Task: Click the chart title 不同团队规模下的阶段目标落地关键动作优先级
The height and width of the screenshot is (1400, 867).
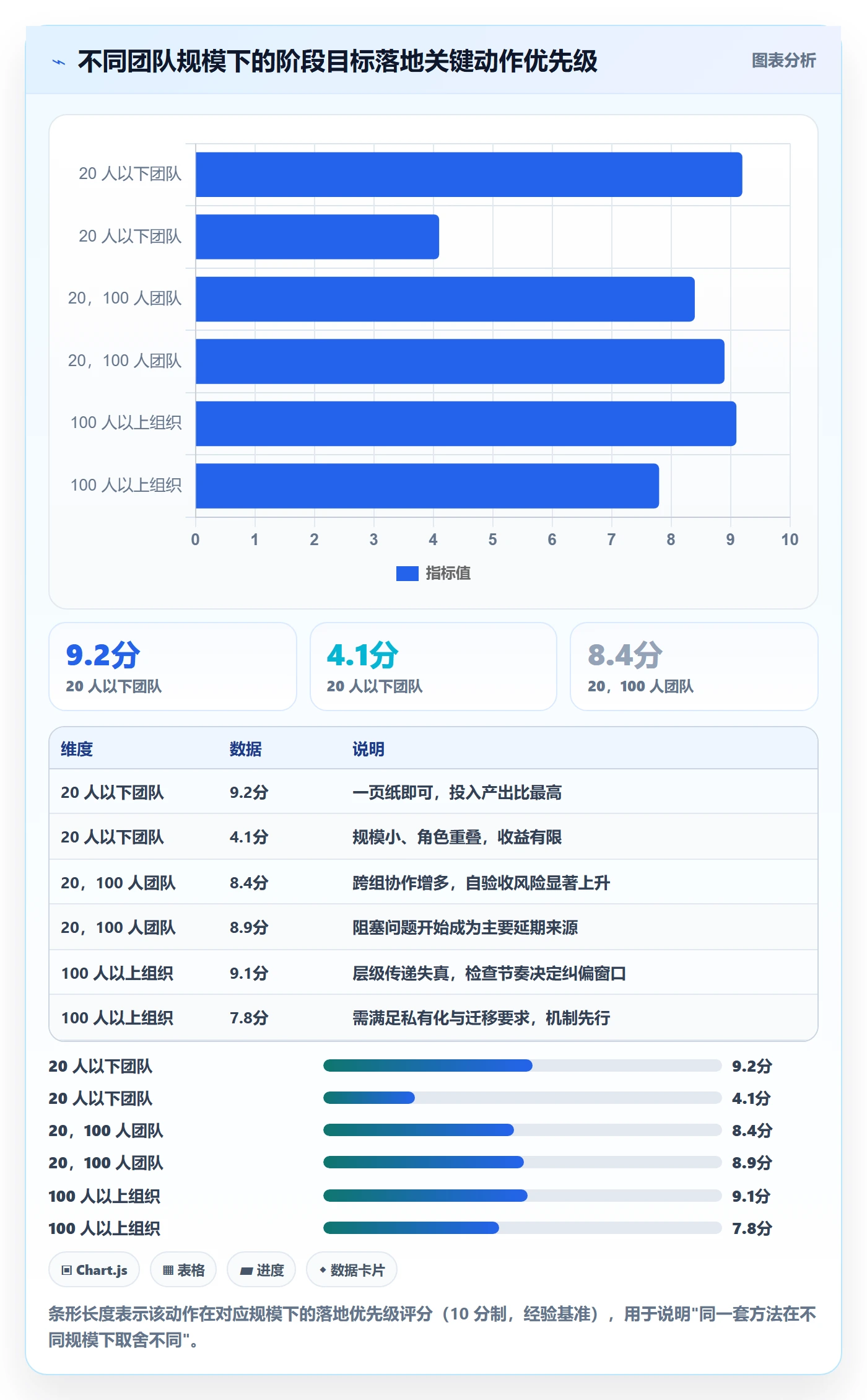Action: click(x=338, y=61)
